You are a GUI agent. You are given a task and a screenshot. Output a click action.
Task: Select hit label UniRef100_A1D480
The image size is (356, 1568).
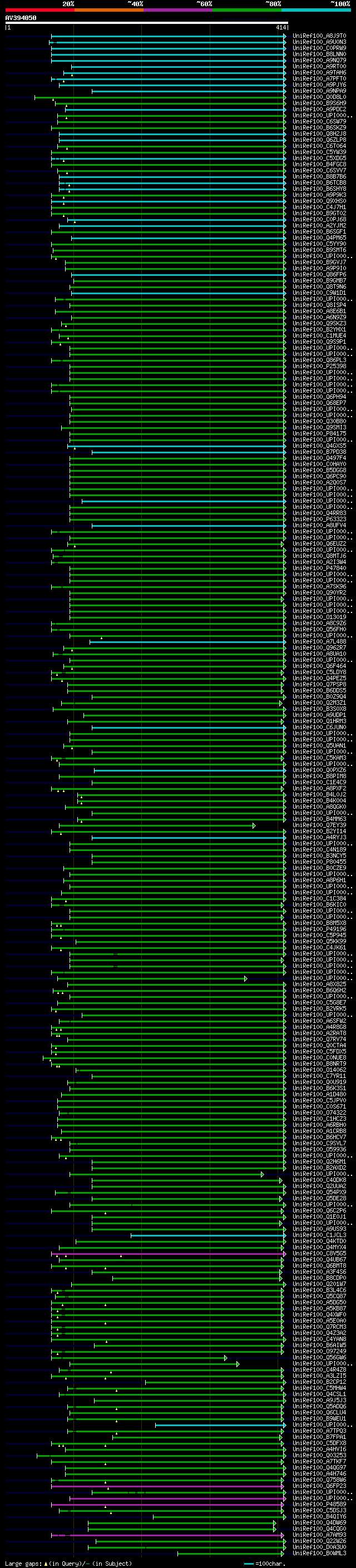point(319,1095)
